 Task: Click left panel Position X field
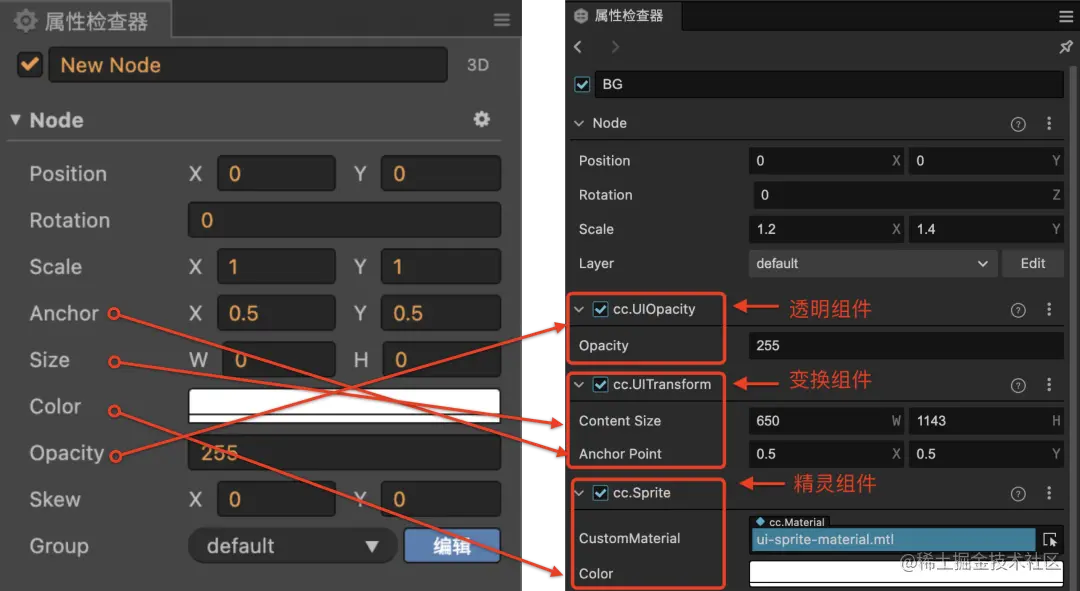tap(276, 174)
